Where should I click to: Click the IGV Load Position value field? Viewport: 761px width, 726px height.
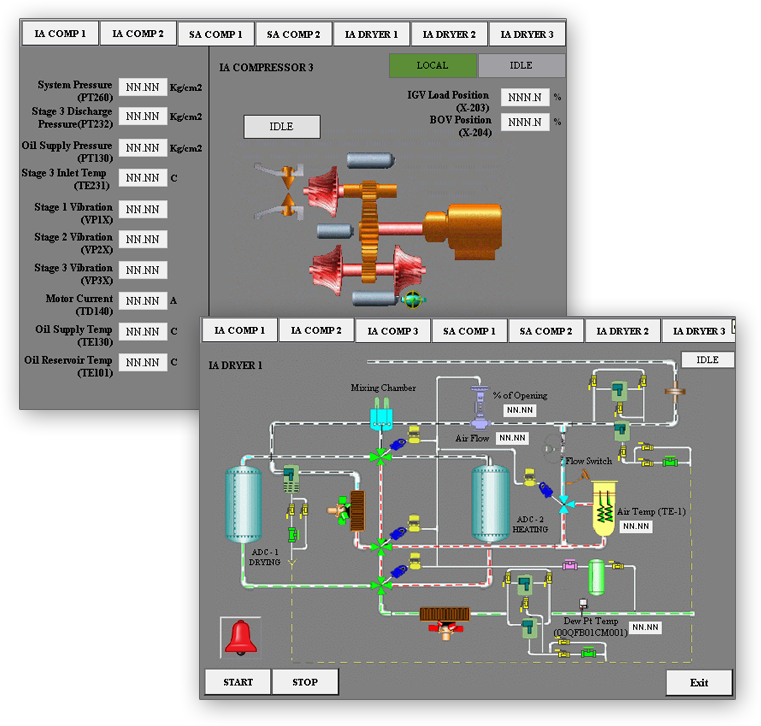click(526, 98)
